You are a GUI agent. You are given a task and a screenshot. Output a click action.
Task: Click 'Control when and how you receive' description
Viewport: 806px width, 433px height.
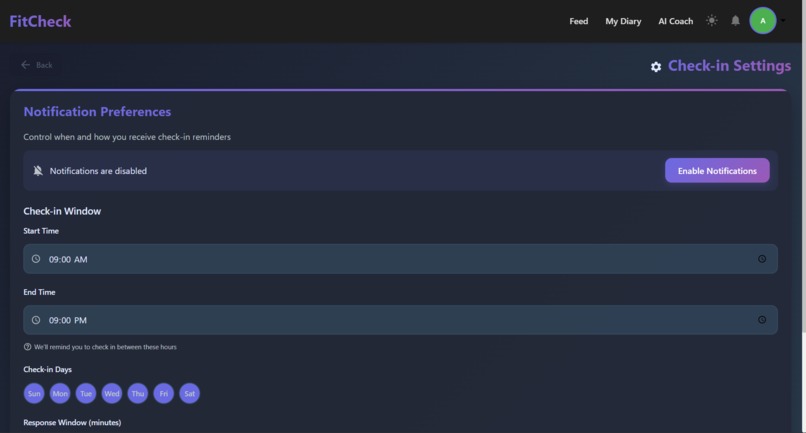127,137
